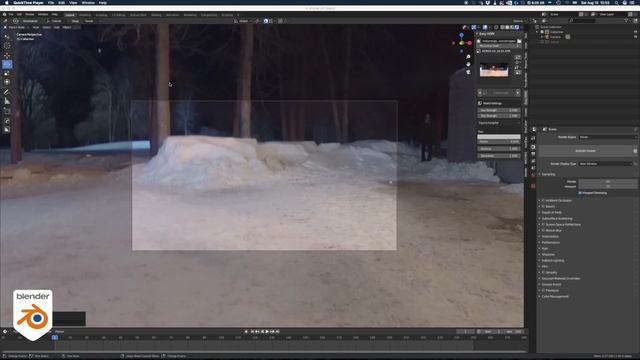Click the viewport zoom magnifier gizmo
Screen dimensions: 640x360
point(468,57)
